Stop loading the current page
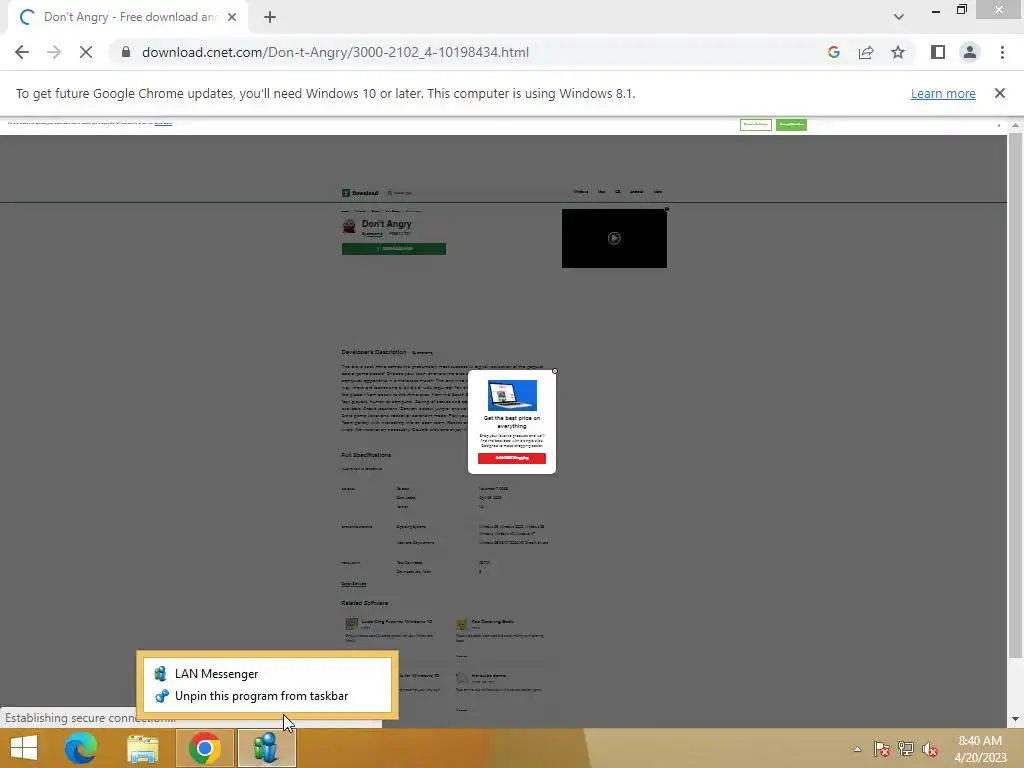The width and height of the screenshot is (1024, 768). (x=86, y=52)
